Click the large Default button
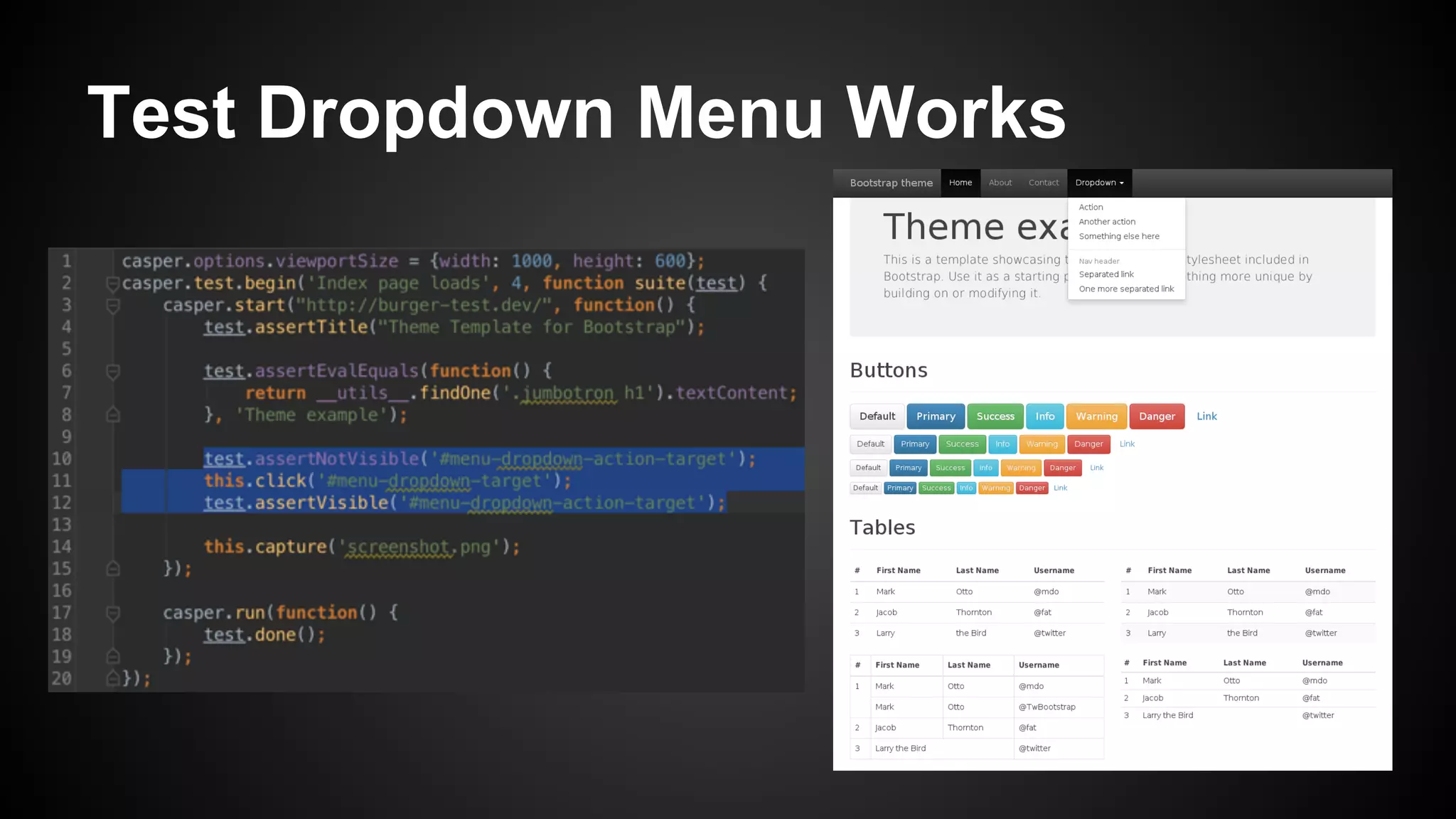1456x819 pixels. click(877, 417)
